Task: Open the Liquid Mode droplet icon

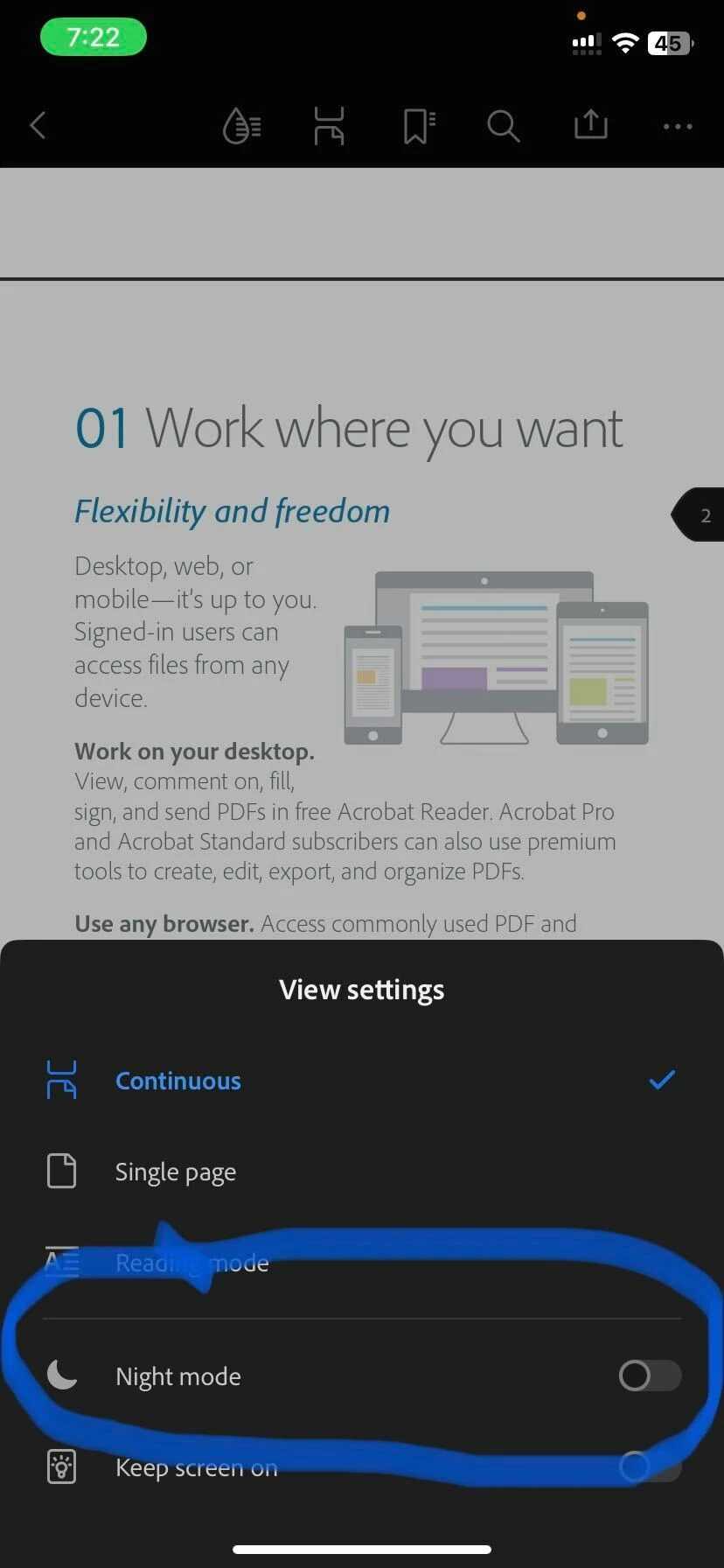Action: pyautogui.click(x=242, y=126)
